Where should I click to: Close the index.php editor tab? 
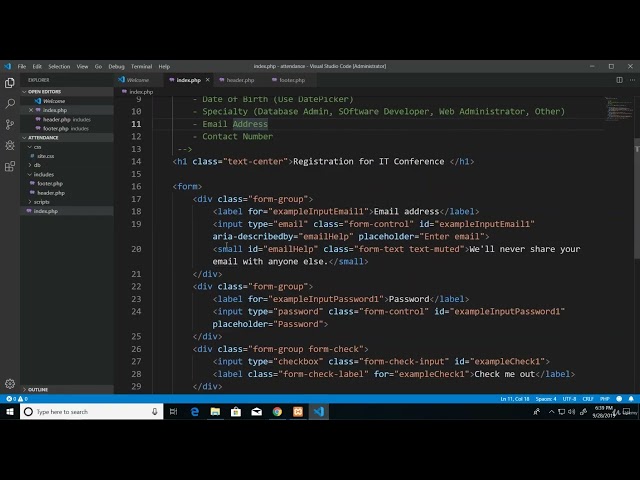208,80
